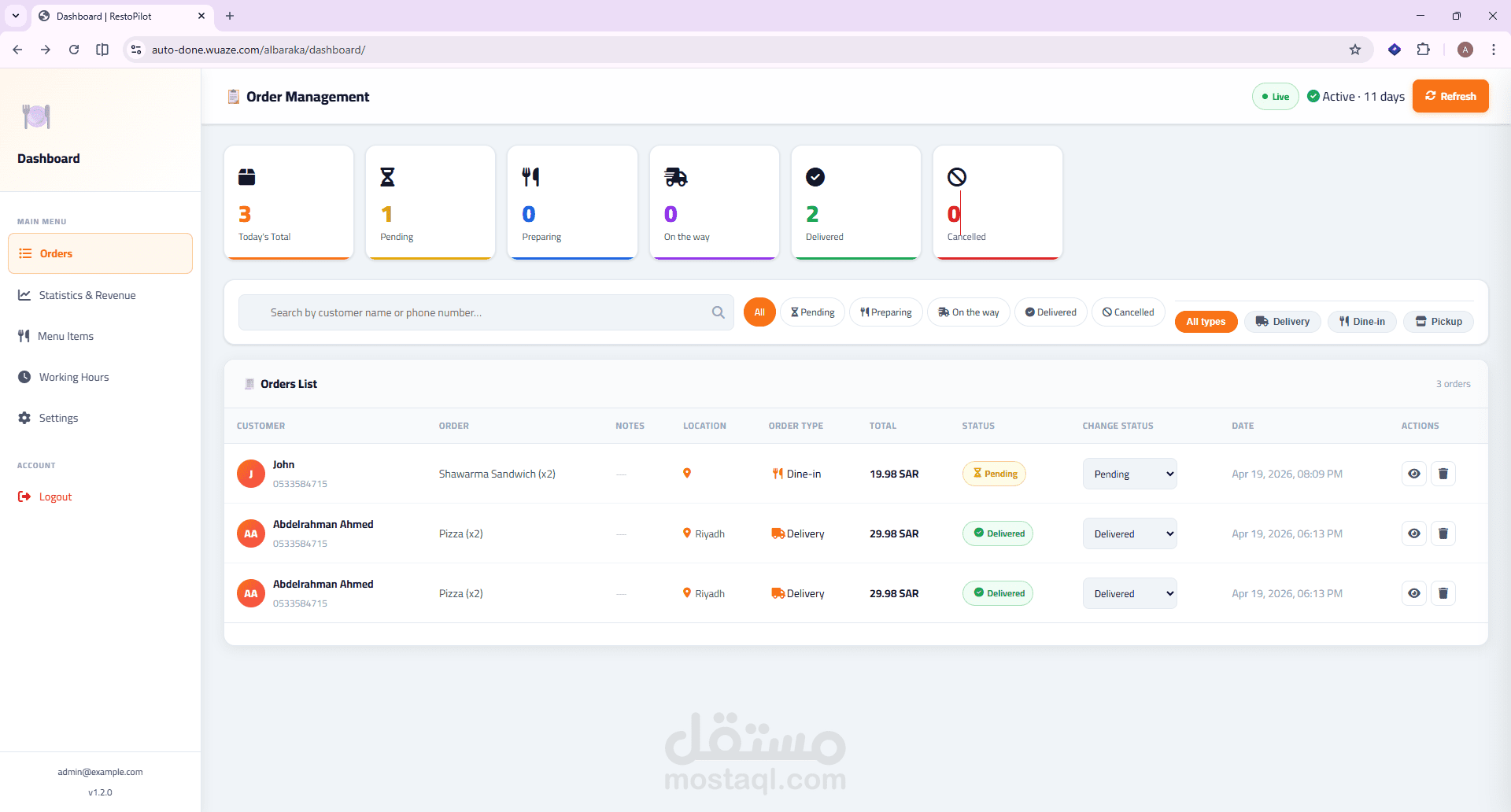1511x812 pixels.
Task: Click the AA avatar in the last order row
Action: [251, 593]
